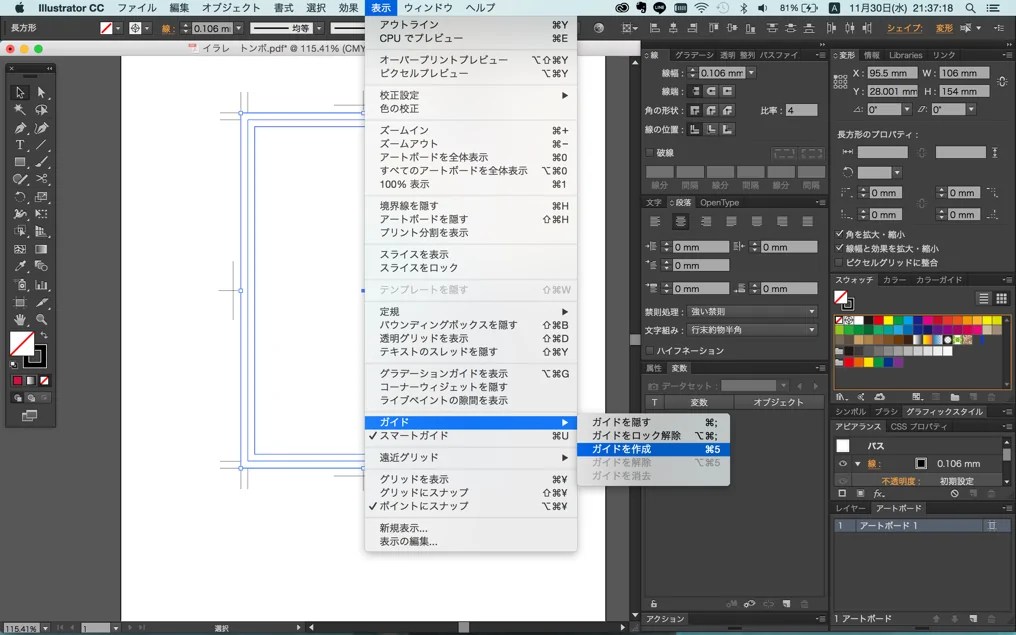Open the オブジェクト menu in menu bar

231,8
